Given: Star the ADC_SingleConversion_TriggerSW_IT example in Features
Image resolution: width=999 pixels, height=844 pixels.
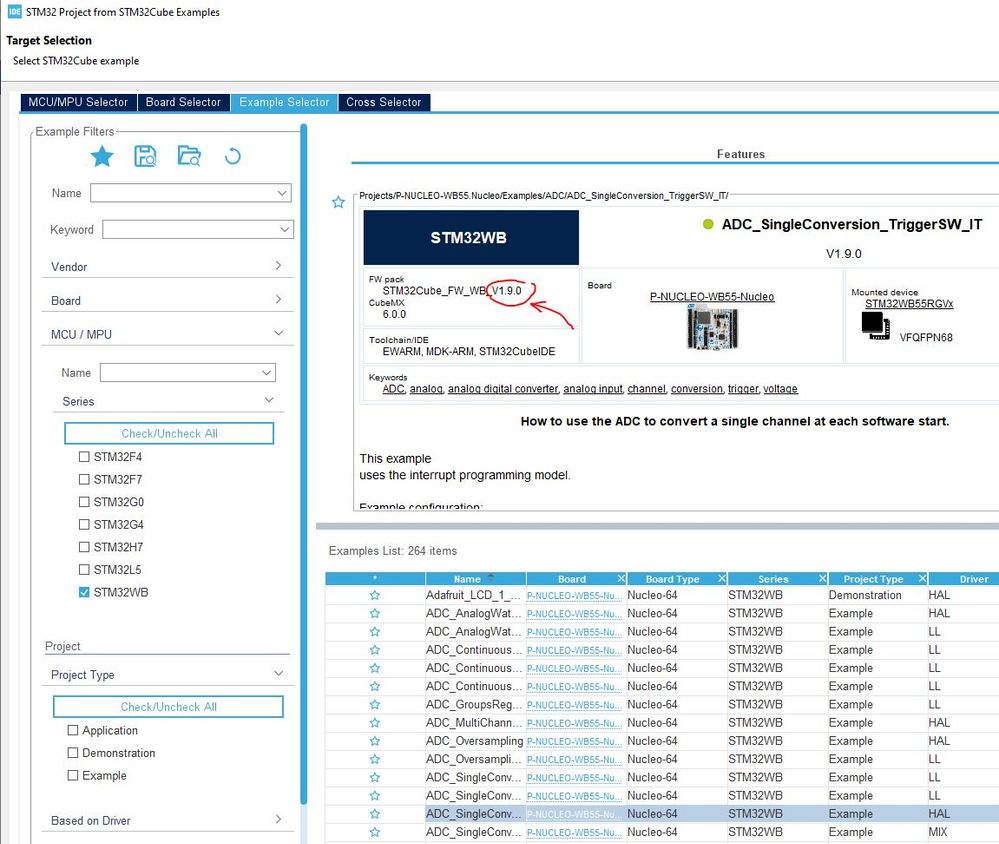Looking at the screenshot, I should (x=338, y=203).
